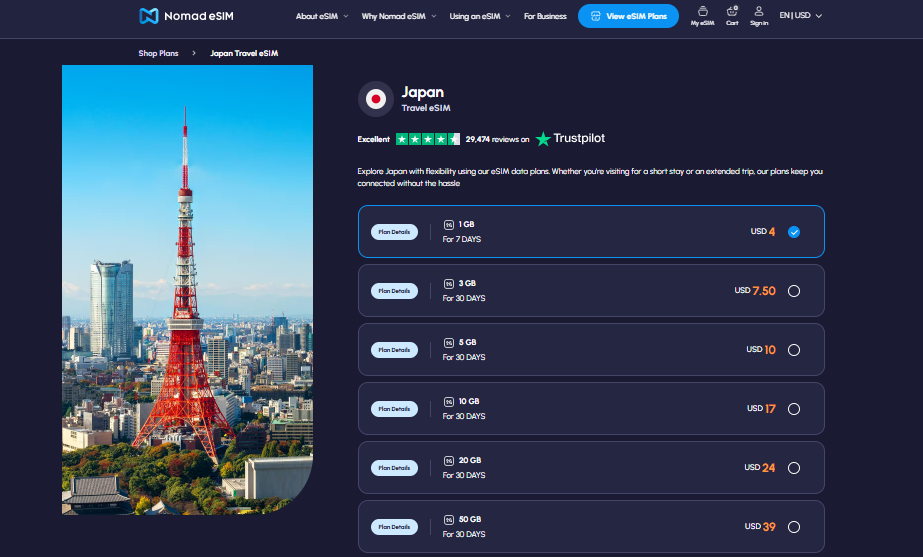Open Plan Details for 3 GB plan
Viewport: 923px width, 557px height.
[x=394, y=291]
